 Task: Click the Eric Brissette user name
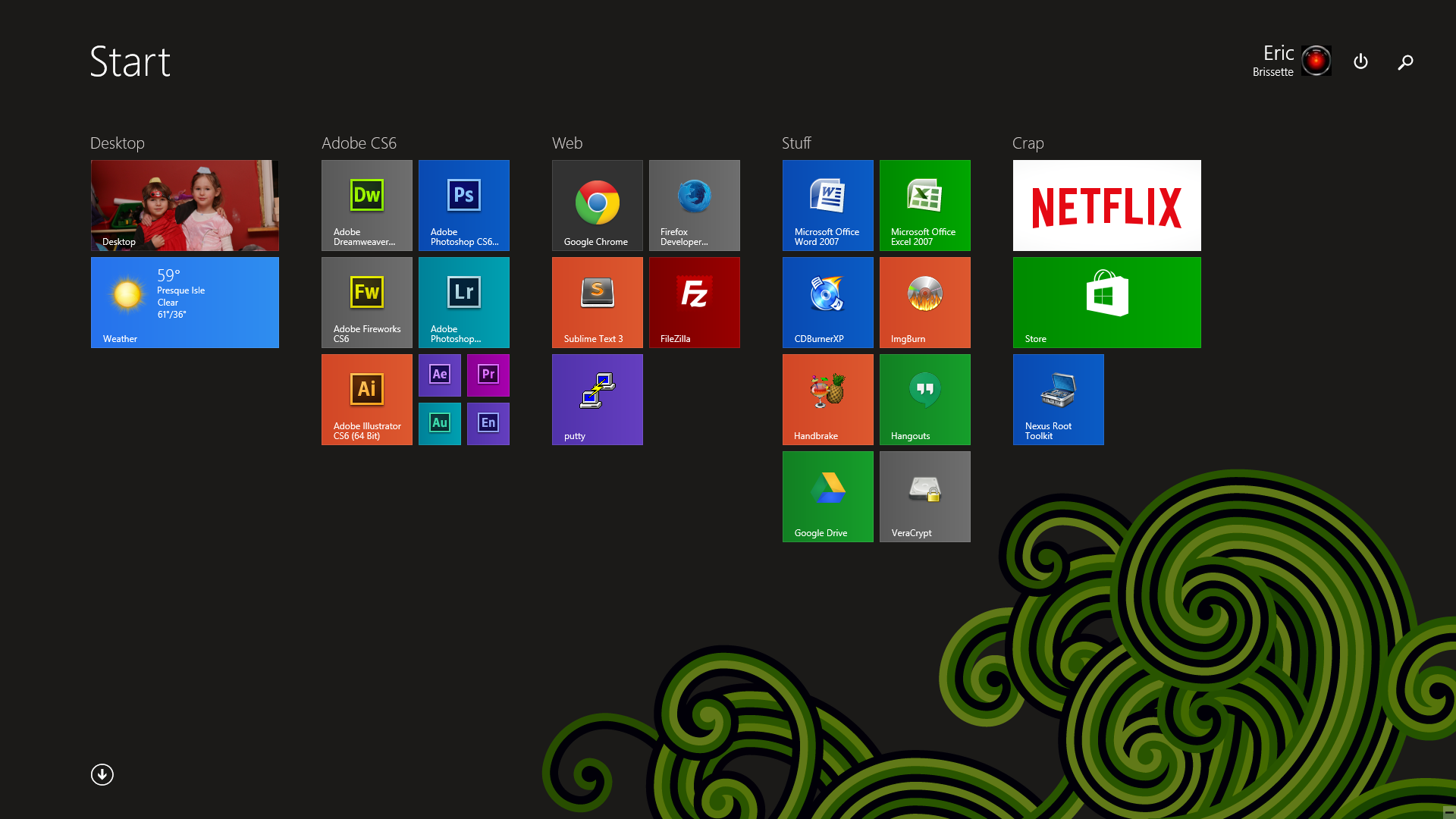click(1273, 61)
